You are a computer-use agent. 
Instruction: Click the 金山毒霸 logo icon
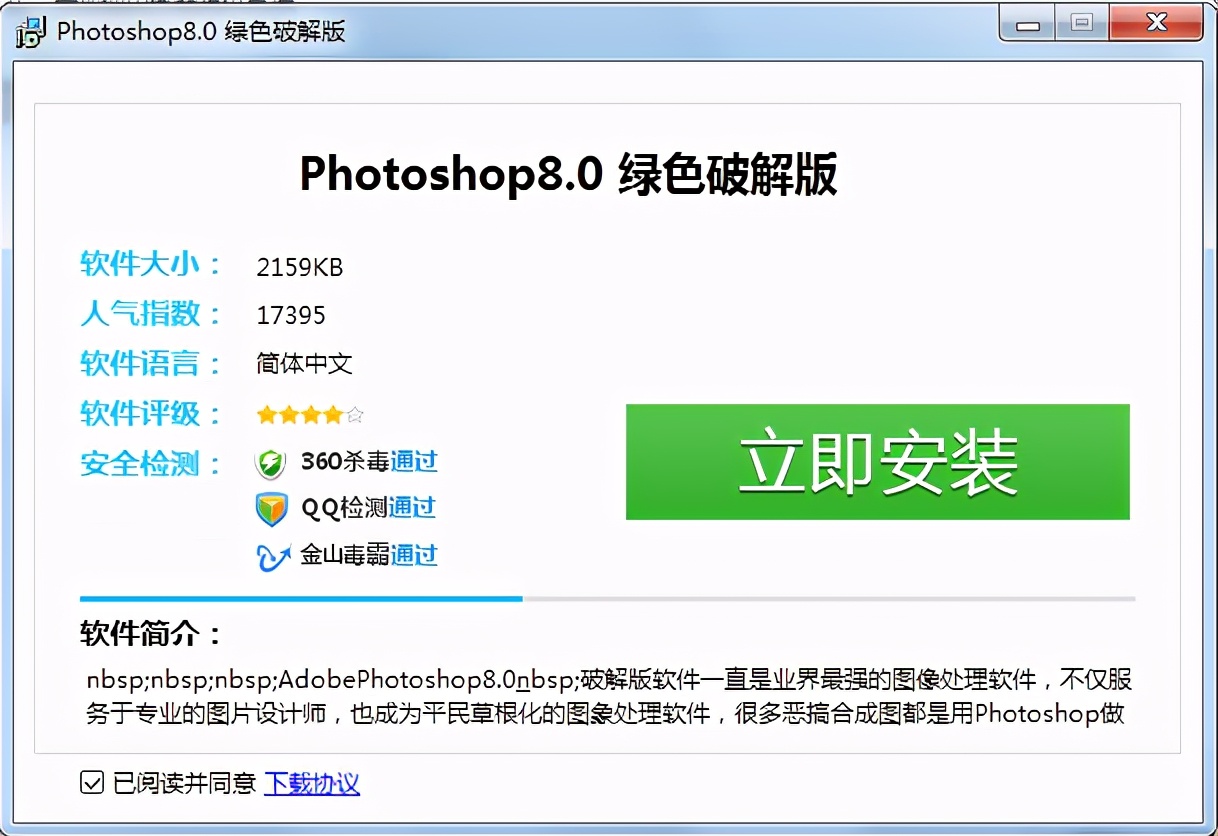point(273,556)
